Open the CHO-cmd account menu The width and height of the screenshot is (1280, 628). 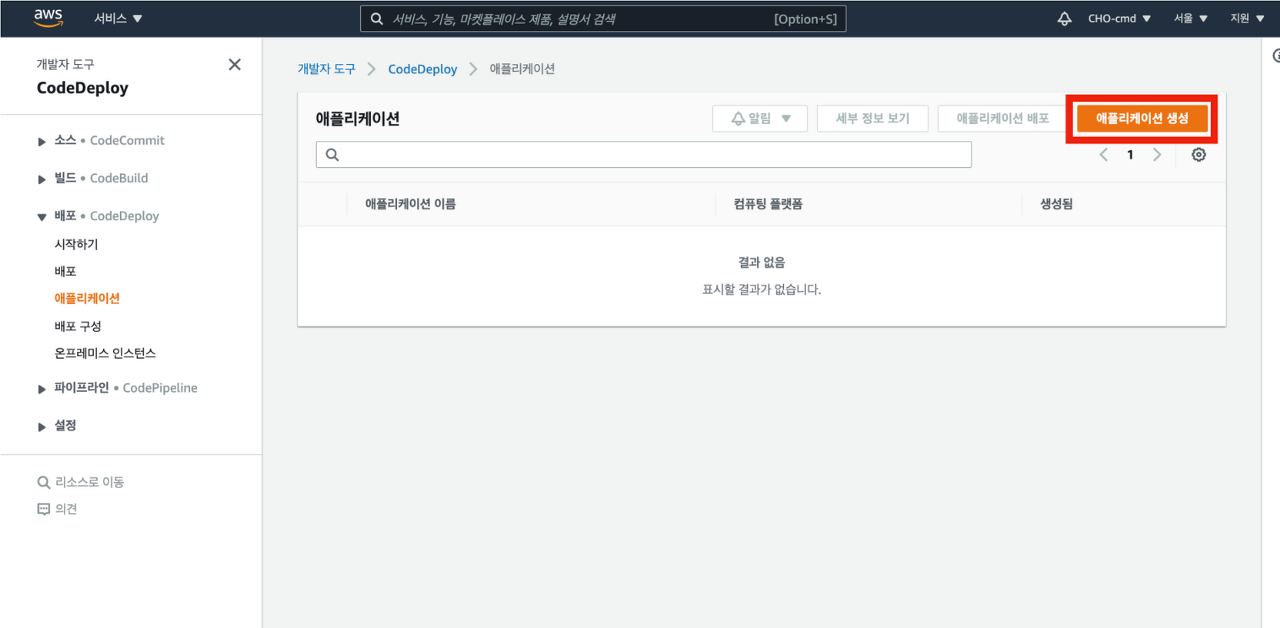click(x=1119, y=18)
